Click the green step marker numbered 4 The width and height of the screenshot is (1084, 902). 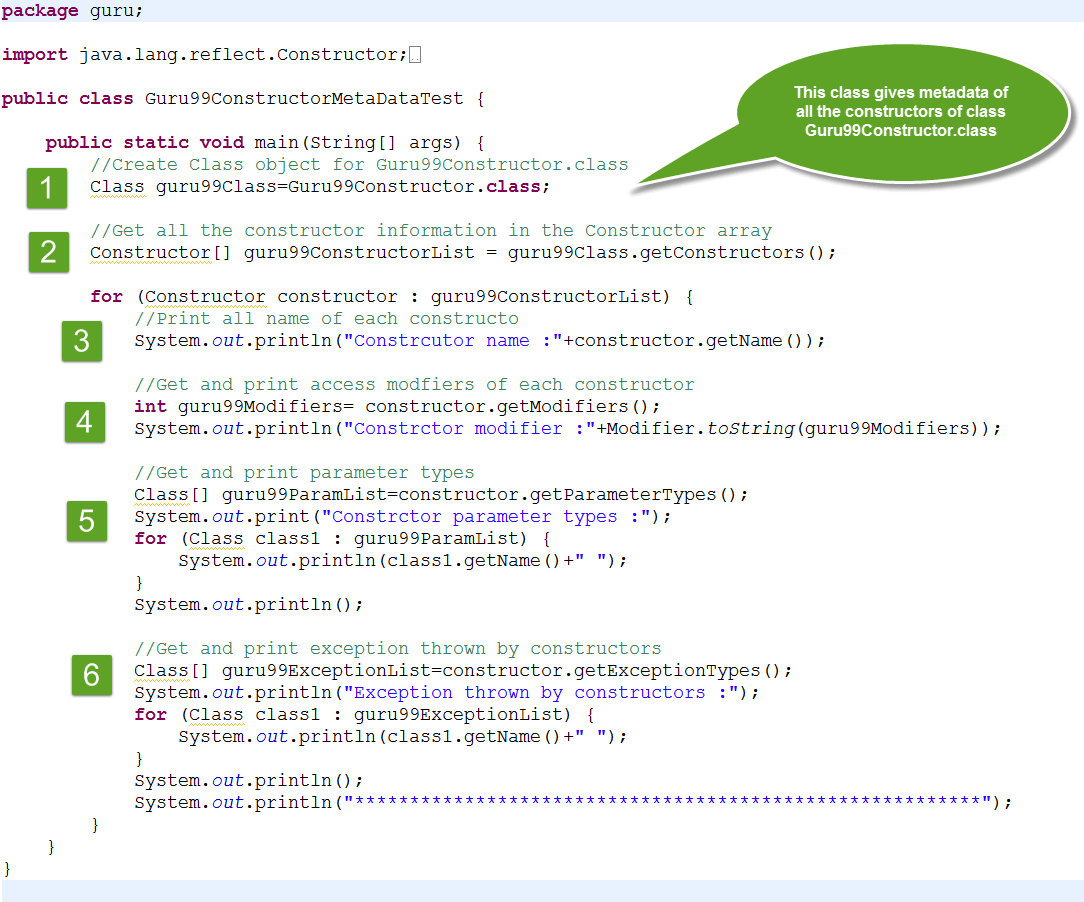point(84,422)
